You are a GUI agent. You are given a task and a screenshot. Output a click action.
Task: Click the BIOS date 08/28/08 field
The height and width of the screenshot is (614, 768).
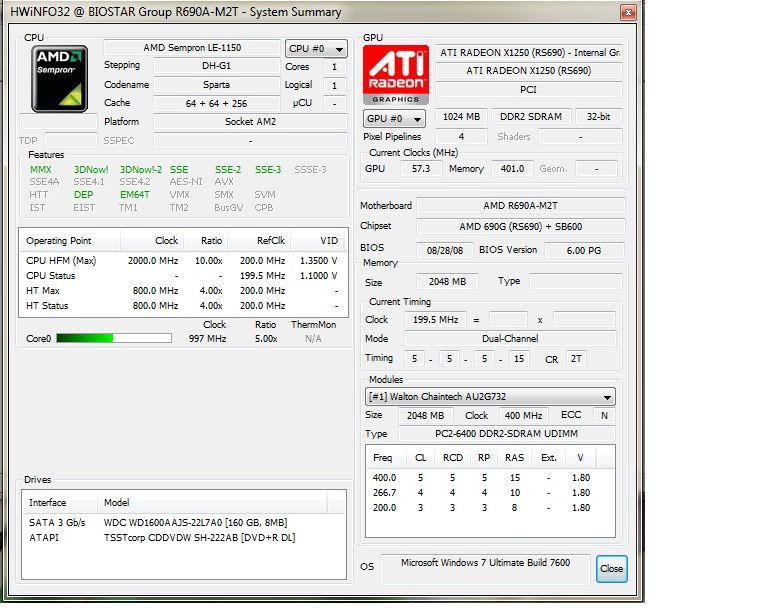tap(445, 250)
